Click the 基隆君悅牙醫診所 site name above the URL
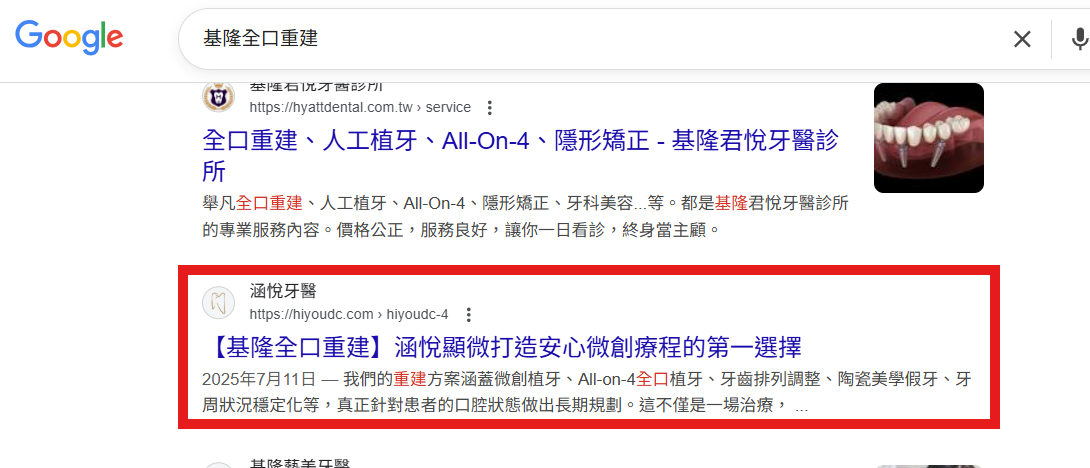The image size is (1090, 468). click(316, 88)
